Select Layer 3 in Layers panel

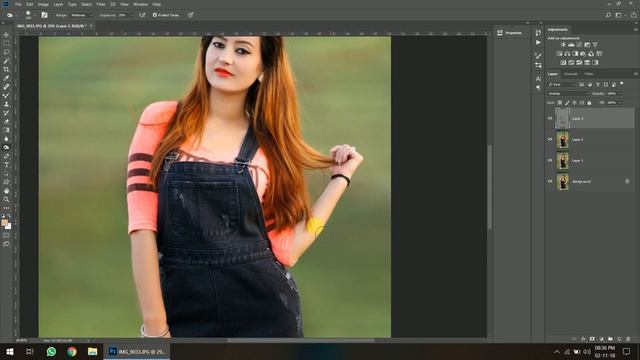594,118
